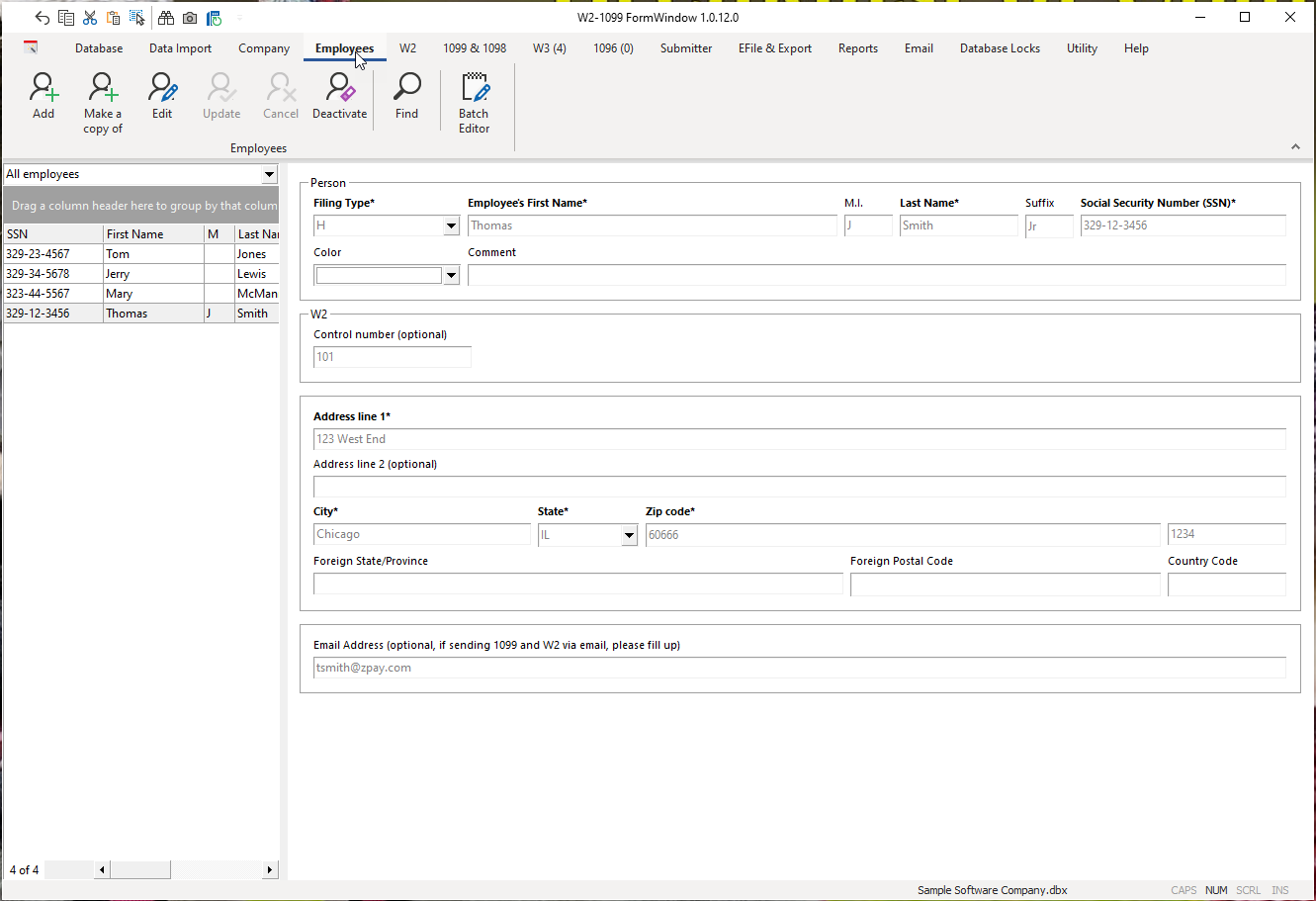This screenshot has width=1316, height=901.
Task: Open the EFile & Export tab
Action: [x=774, y=48]
